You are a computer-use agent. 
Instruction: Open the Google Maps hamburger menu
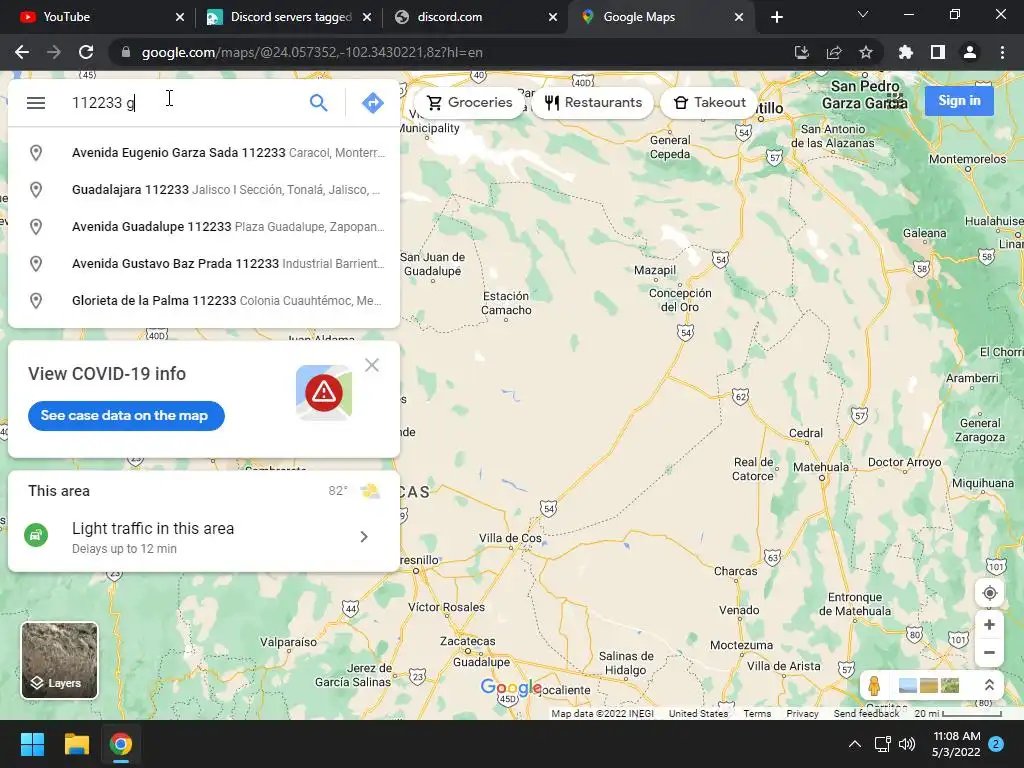36,103
